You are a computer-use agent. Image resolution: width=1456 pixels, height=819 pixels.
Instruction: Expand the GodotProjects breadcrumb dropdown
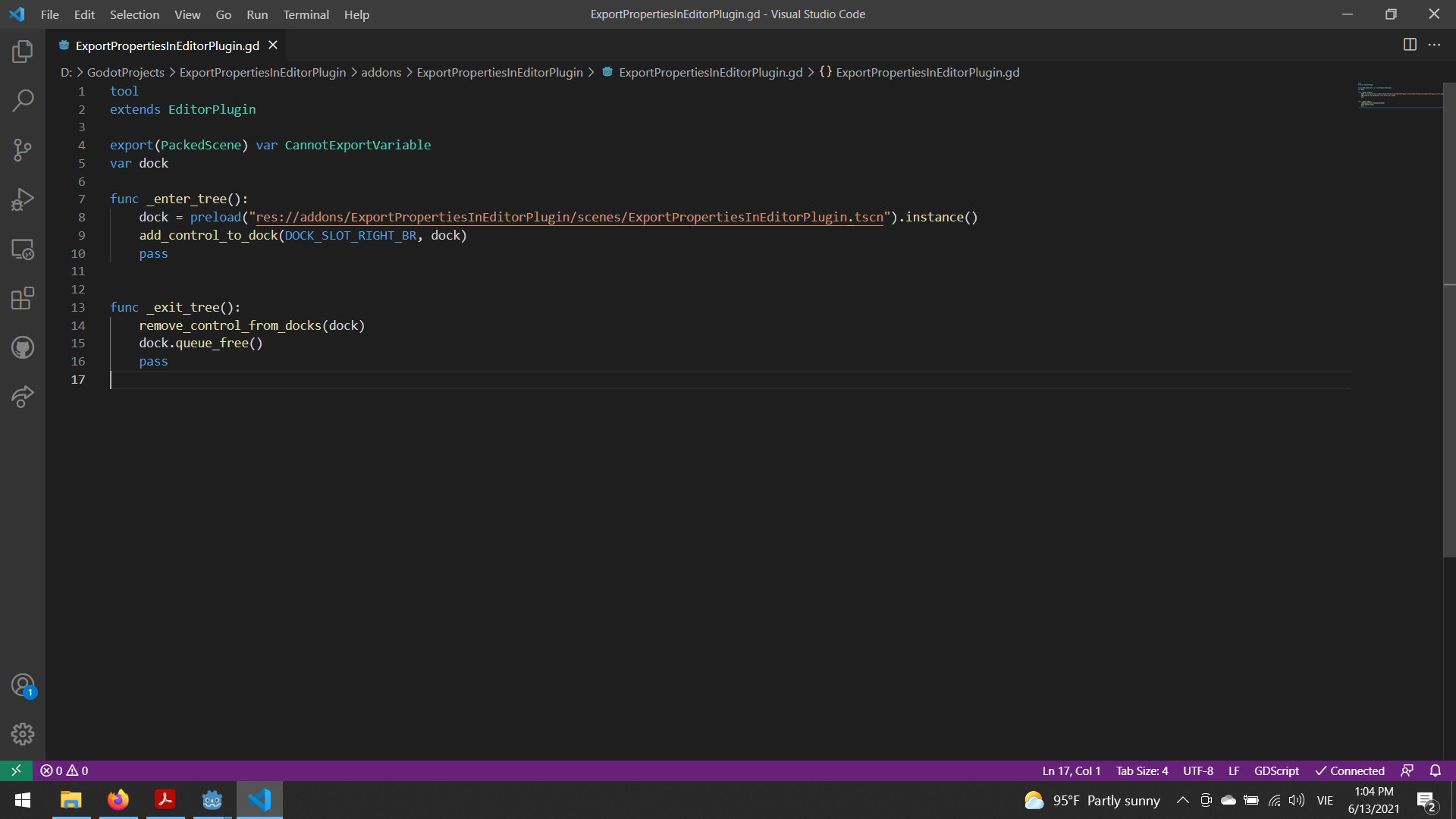[125, 72]
